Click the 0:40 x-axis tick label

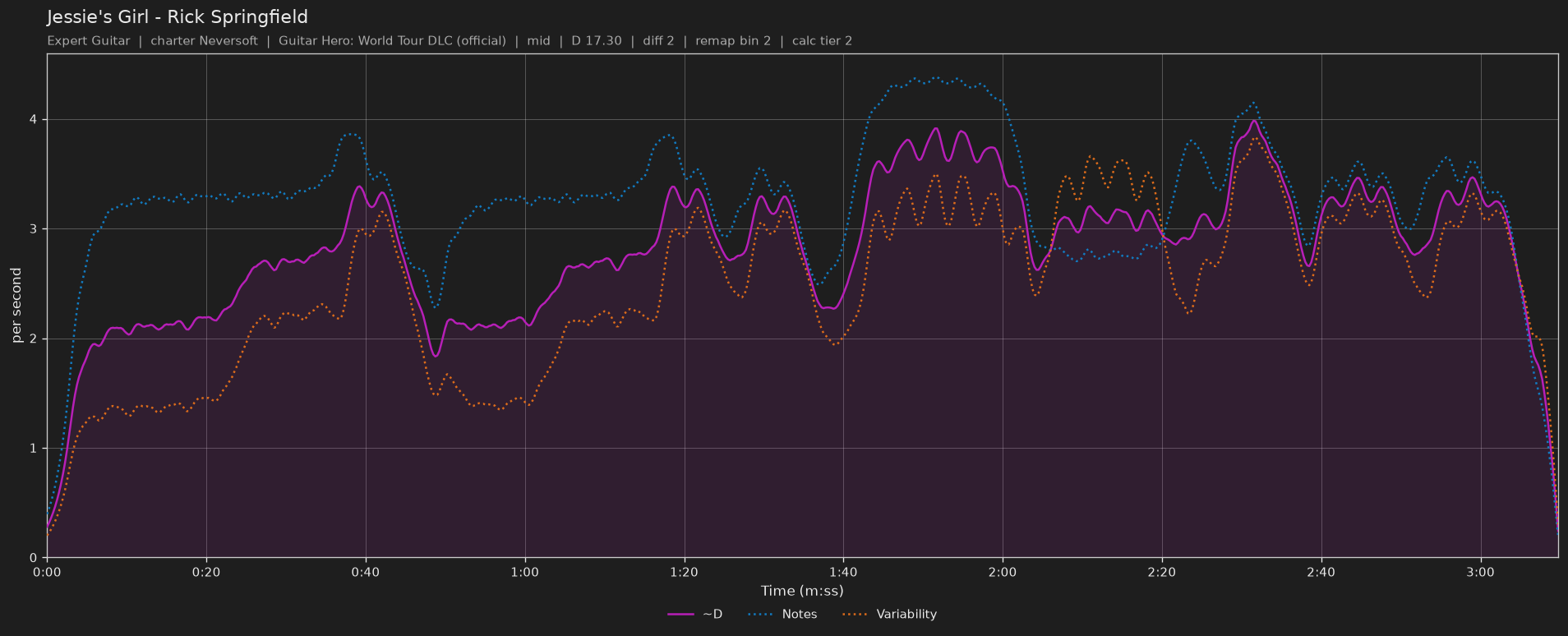(366, 572)
